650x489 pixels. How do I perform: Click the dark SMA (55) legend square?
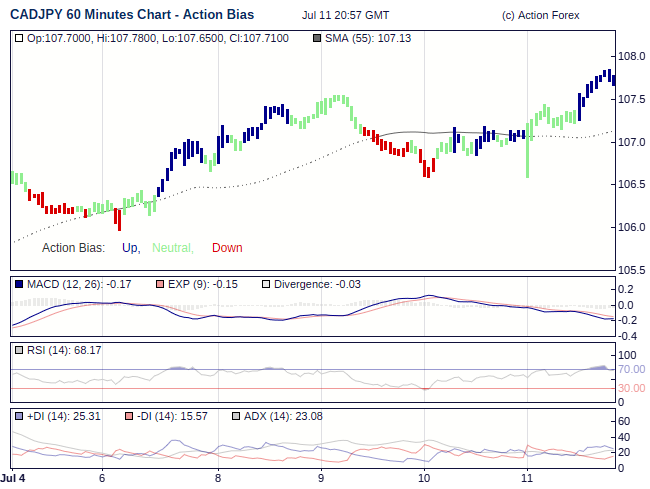point(317,38)
